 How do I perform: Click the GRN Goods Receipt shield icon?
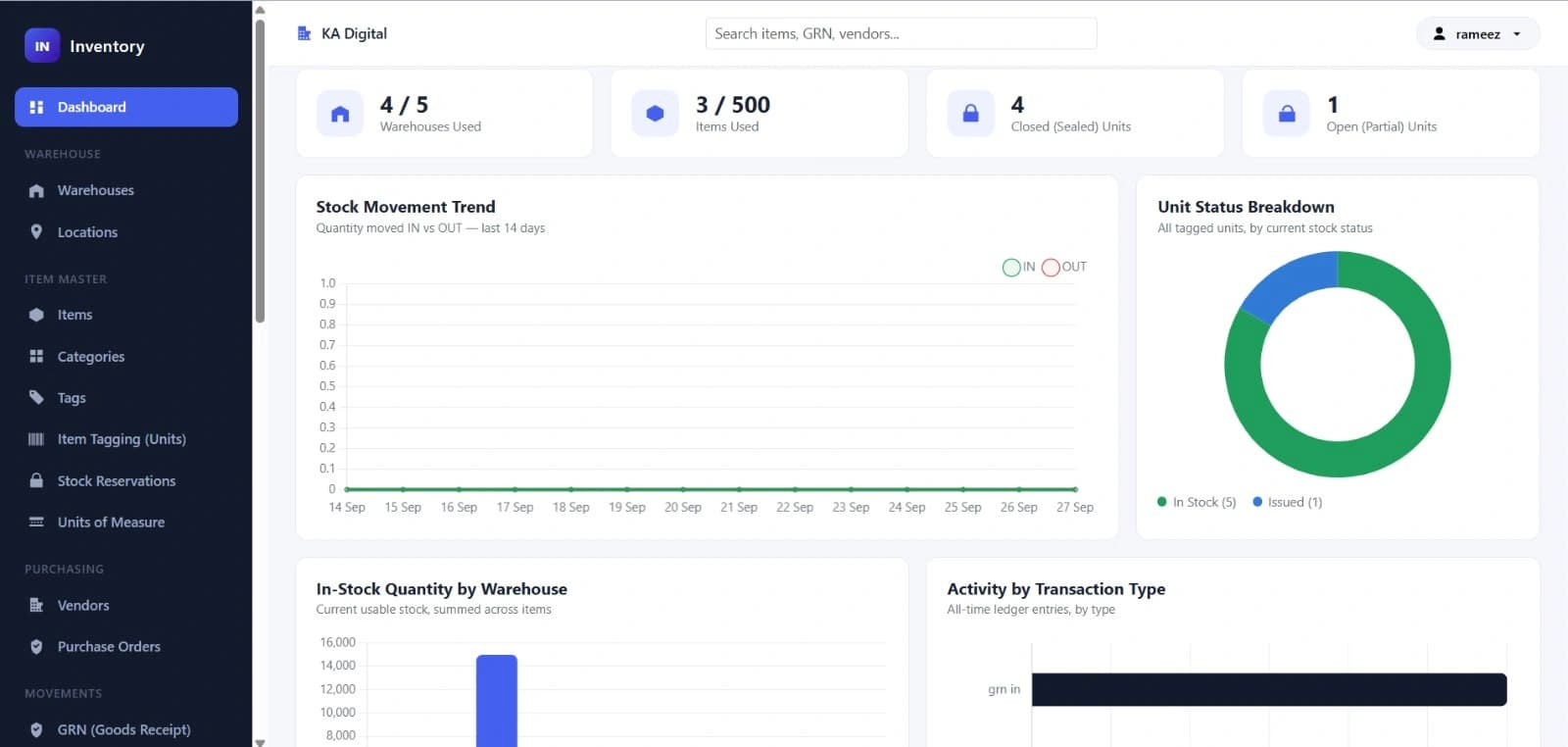pos(36,730)
